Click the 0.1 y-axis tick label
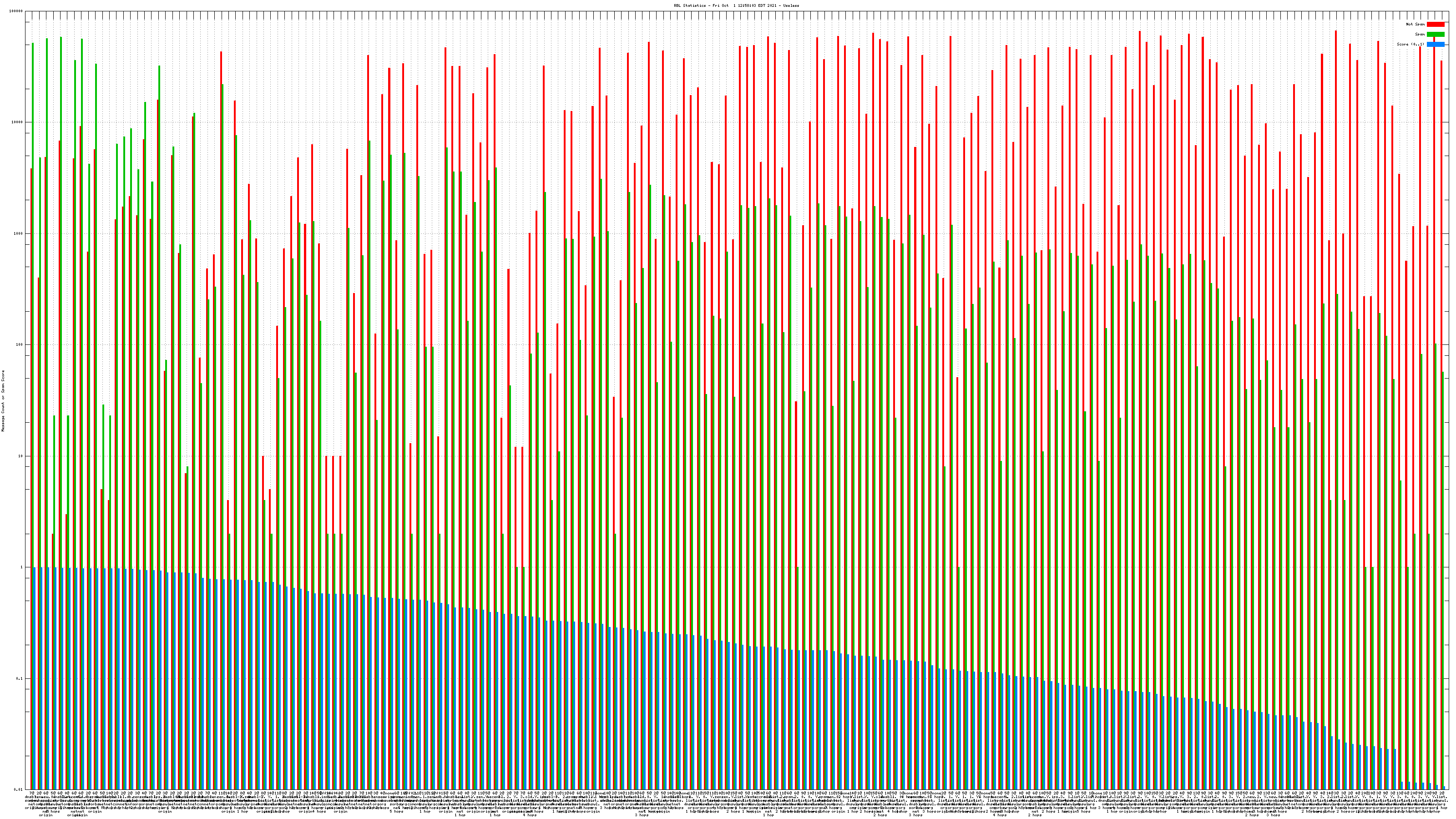Screen dimensions: 1456x819 (20, 678)
